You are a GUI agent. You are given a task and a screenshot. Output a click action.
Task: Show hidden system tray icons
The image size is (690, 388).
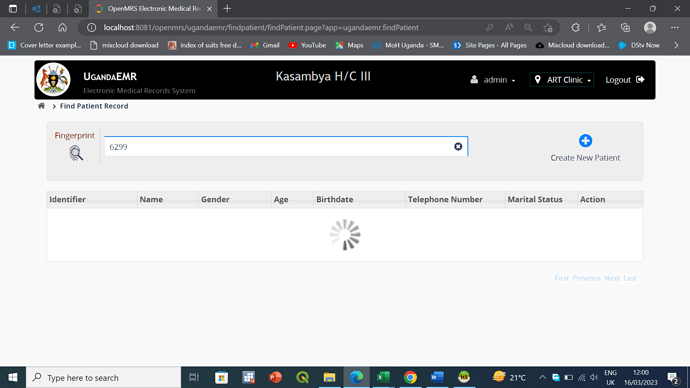point(542,377)
